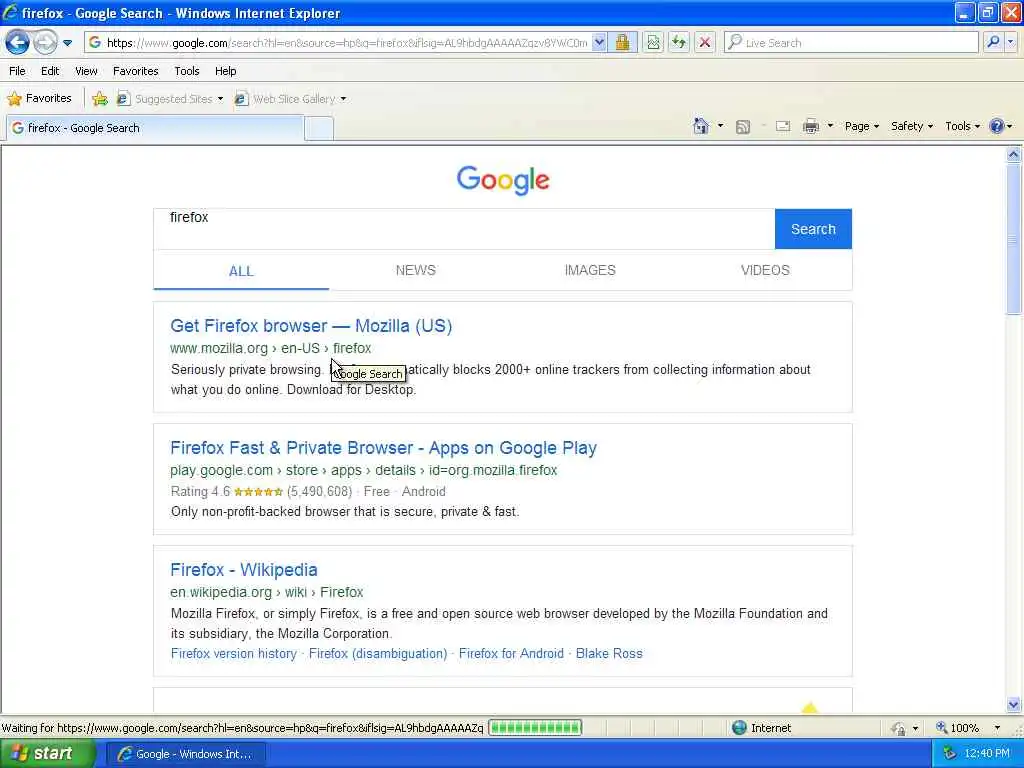
Task: Expand the address bar URL dropdown
Action: tap(600, 43)
